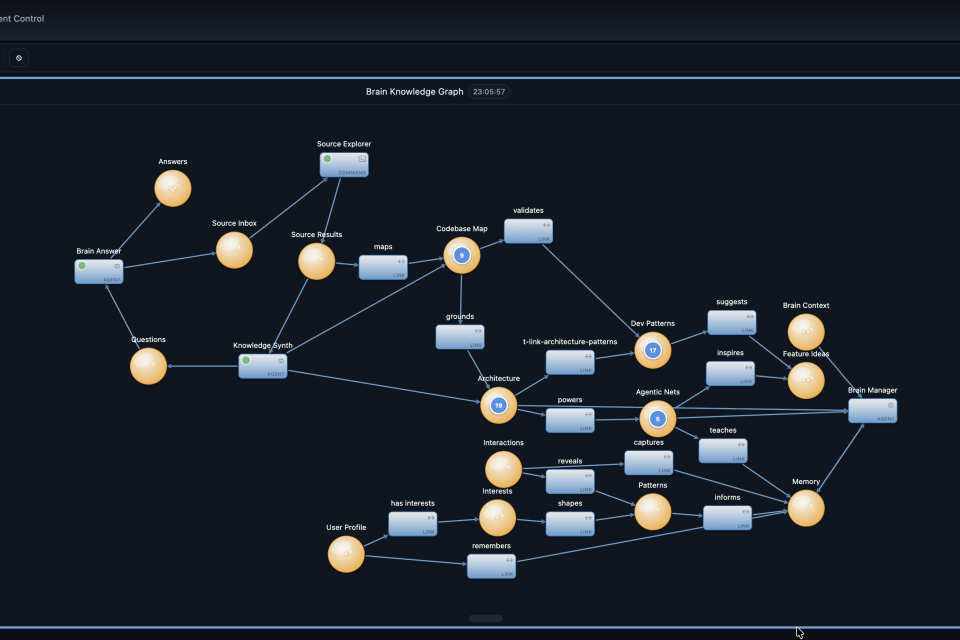Click the command icon on Source Explorer
Screen dimensions: 960x640
pyautogui.click(x=362, y=159)
